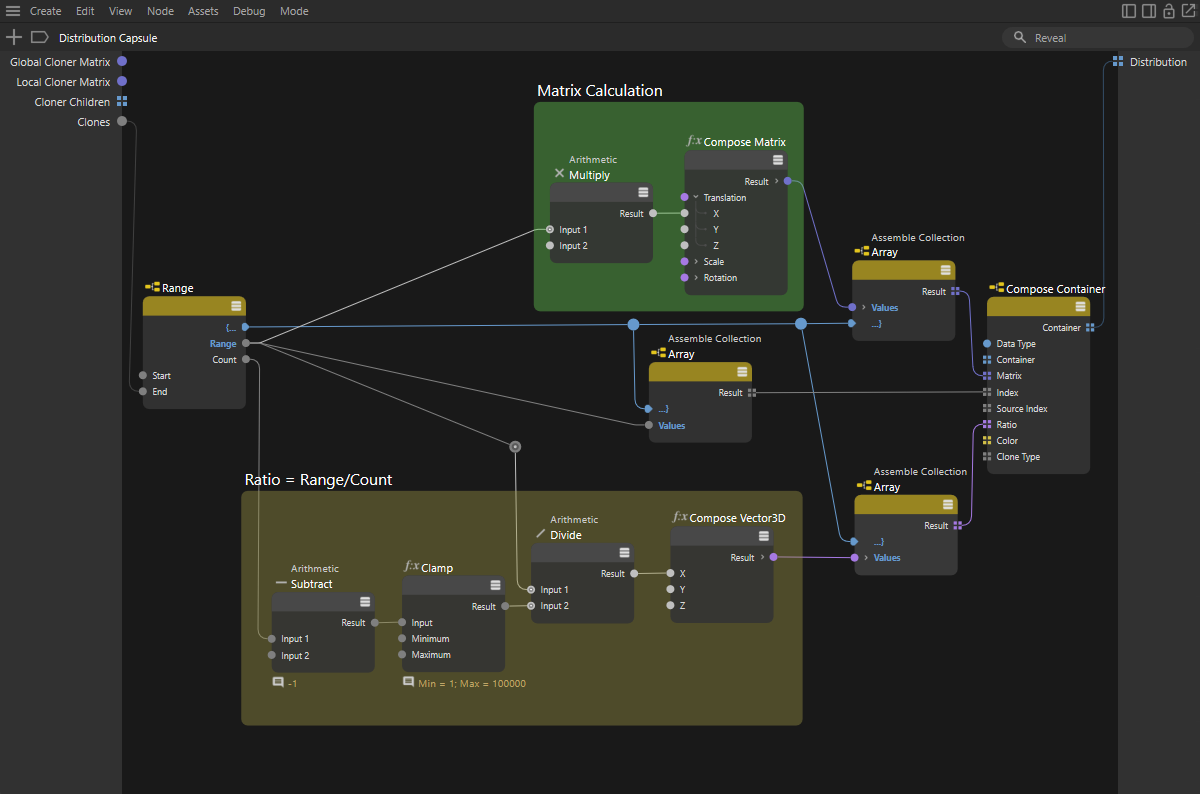The height and width of the screenshot is (794, 1200).
Task: Collapse the Translation group in Compose Matrix
Action: tap(696, 198)
